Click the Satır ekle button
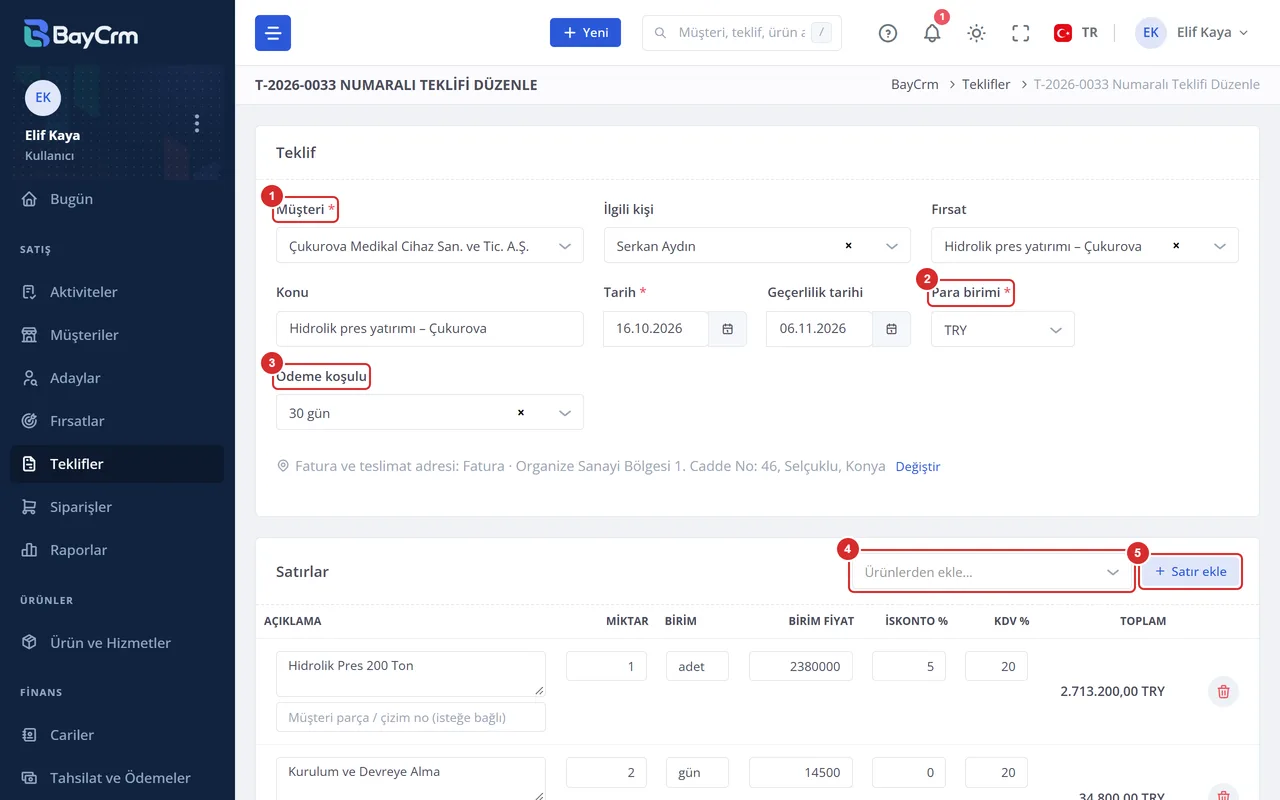 click(x=1190, y=572)
